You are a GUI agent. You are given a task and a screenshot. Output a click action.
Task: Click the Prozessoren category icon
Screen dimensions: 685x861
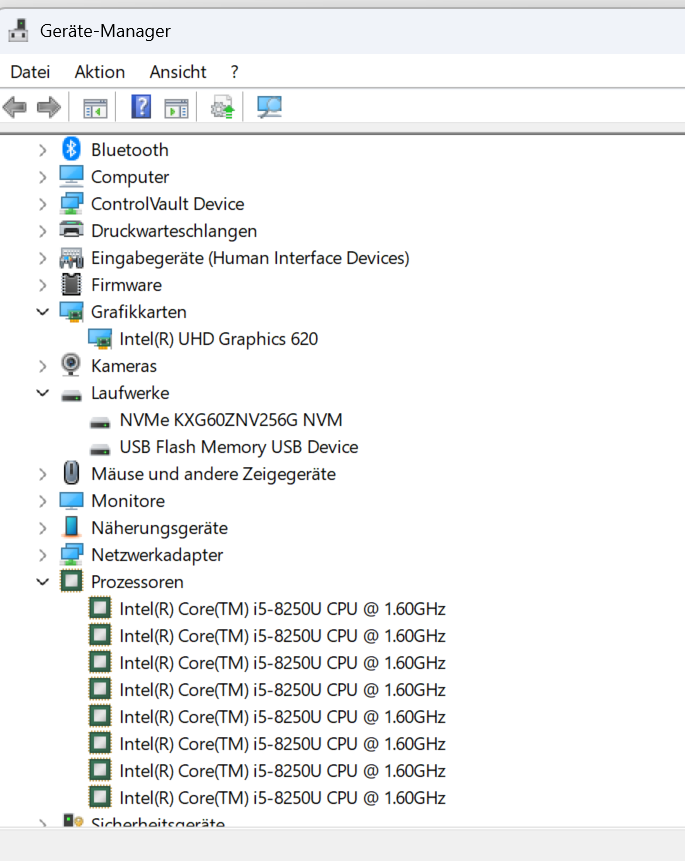pos(71,581)
